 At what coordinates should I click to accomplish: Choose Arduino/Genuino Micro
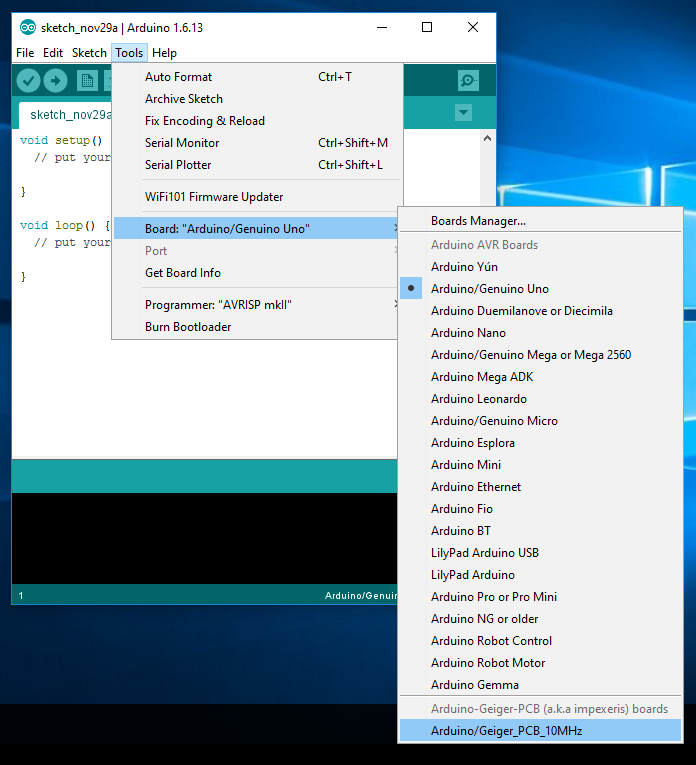click(540, 421)
